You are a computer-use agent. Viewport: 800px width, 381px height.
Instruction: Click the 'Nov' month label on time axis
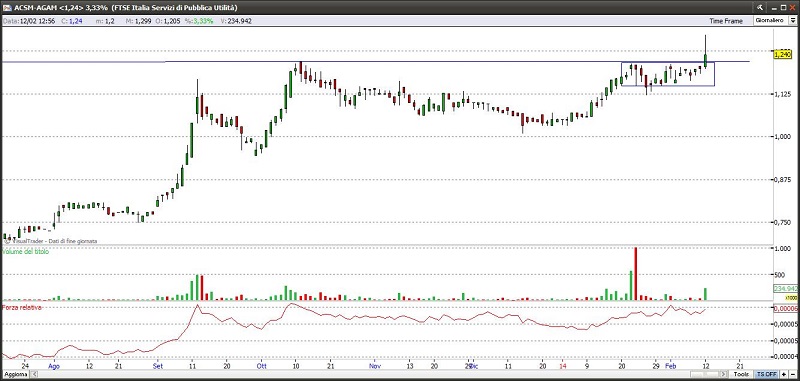pyautogui.click(x=375, y=366)
